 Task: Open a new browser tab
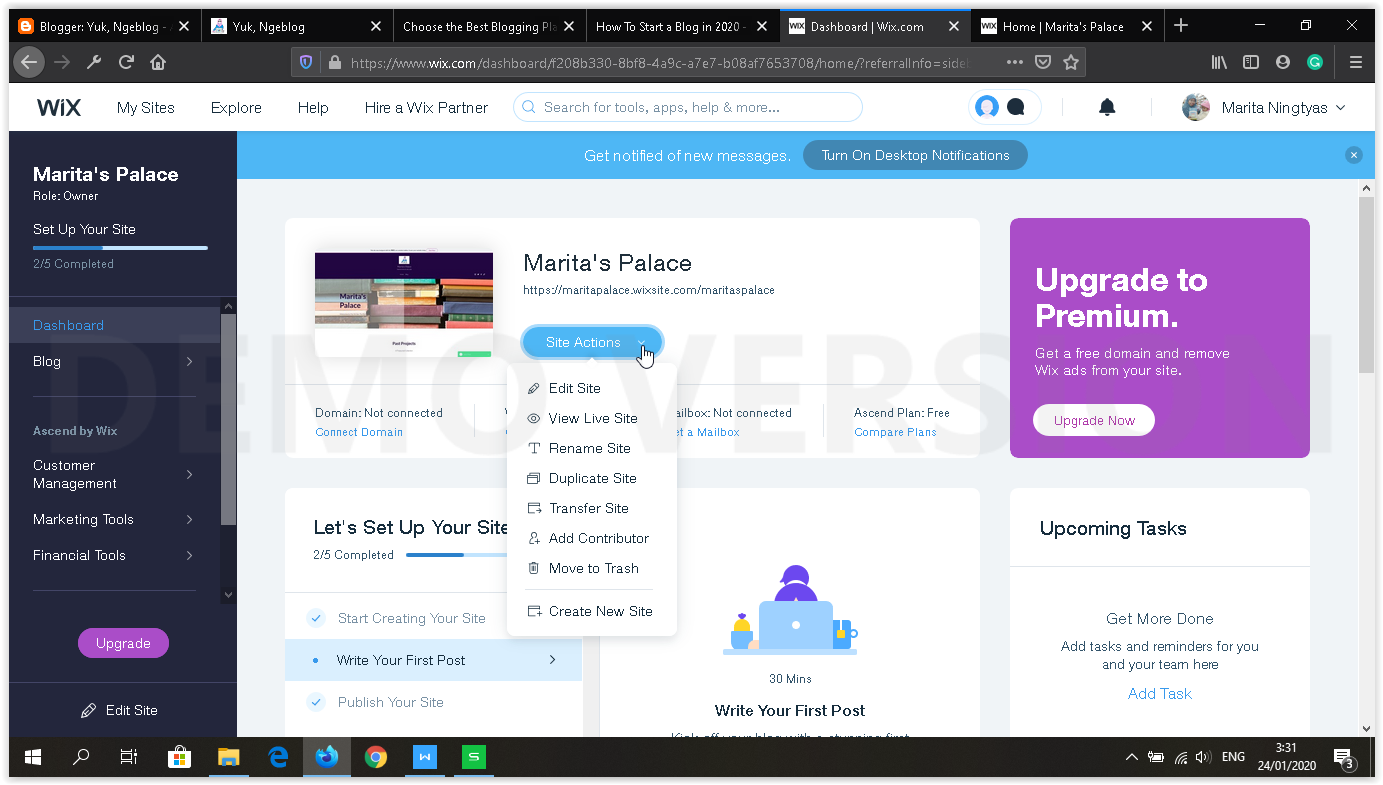click(x=1181, y=26)
